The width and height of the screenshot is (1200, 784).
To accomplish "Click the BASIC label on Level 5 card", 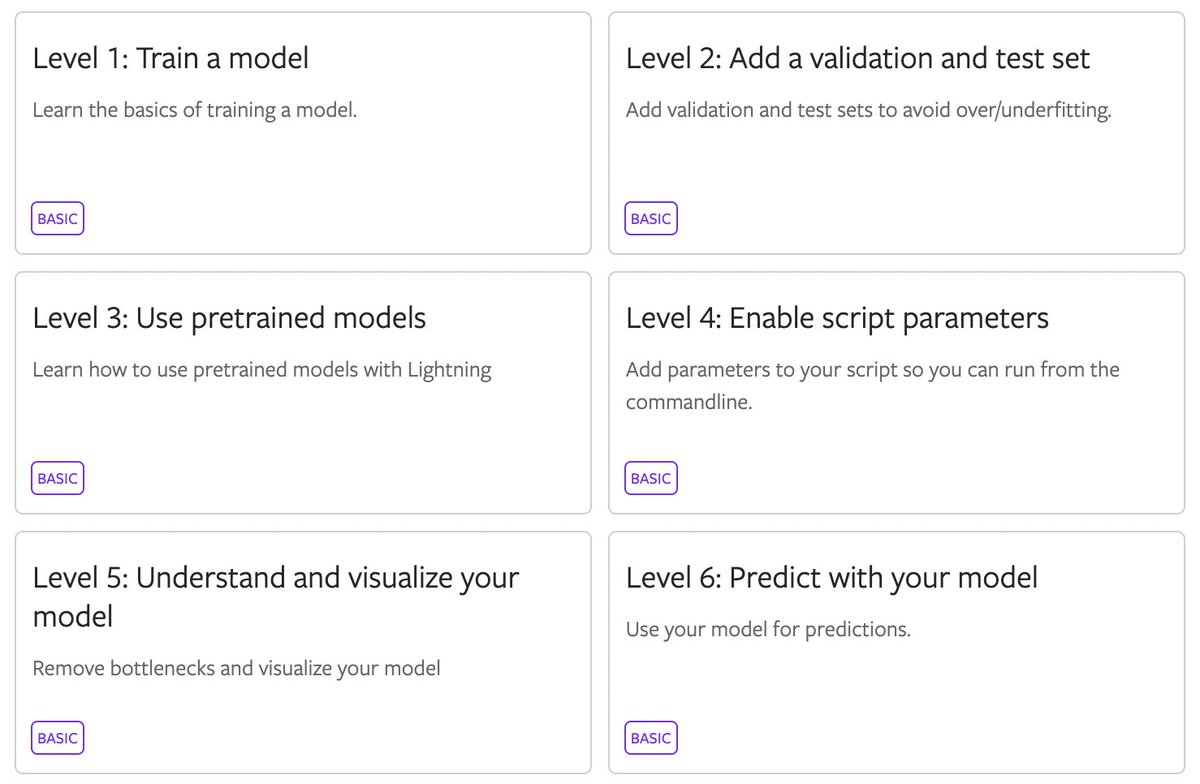I will 57,738.
